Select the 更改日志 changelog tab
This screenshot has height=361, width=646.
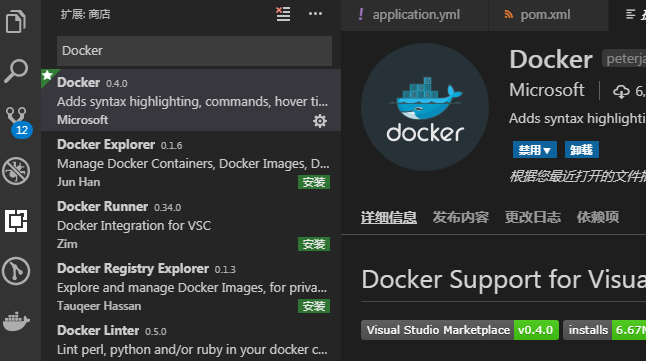[x=533, y=217]
